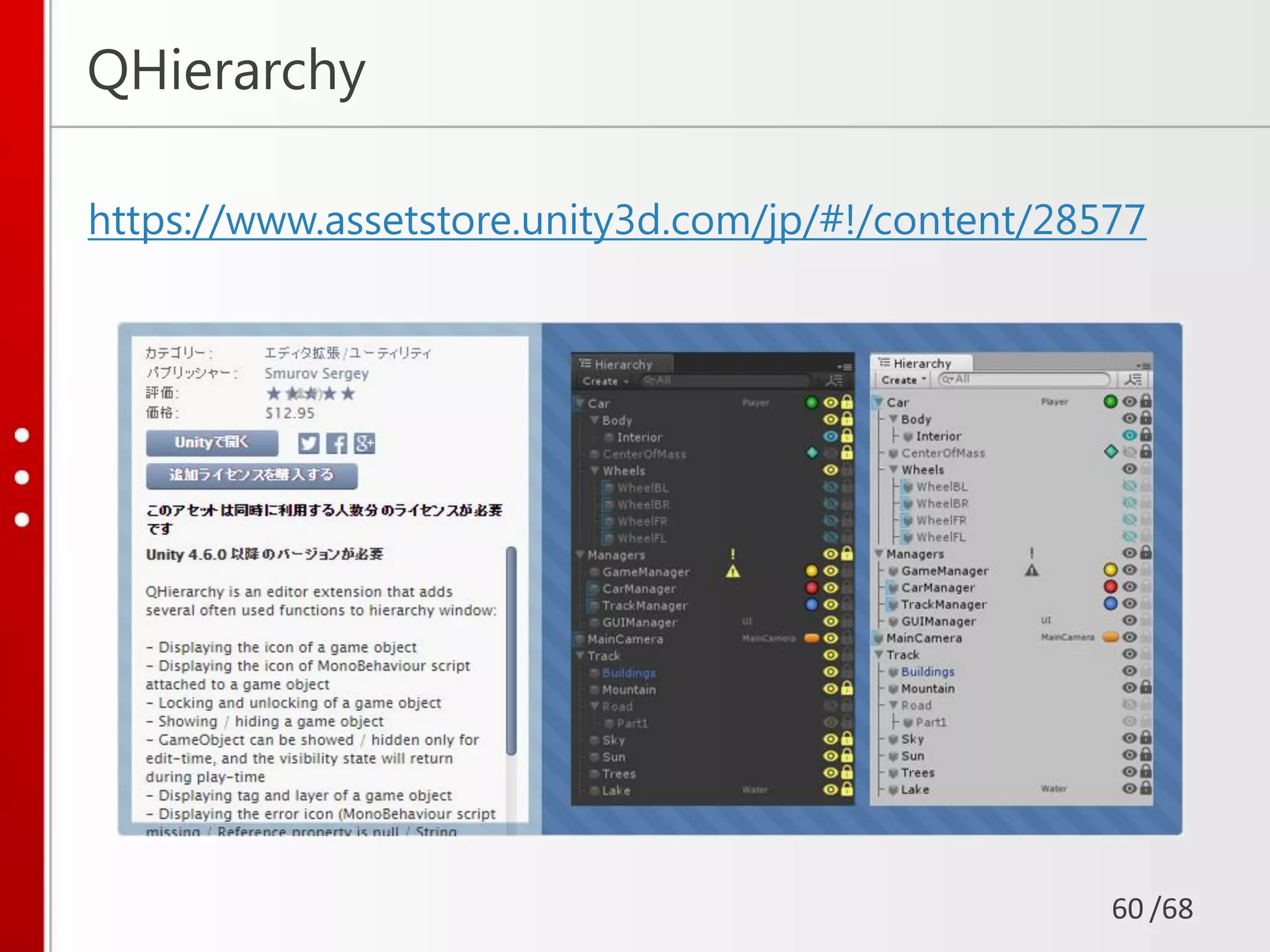Click the star rating row
Viewport: 1270px width, 952px height.
coord(310,393)
